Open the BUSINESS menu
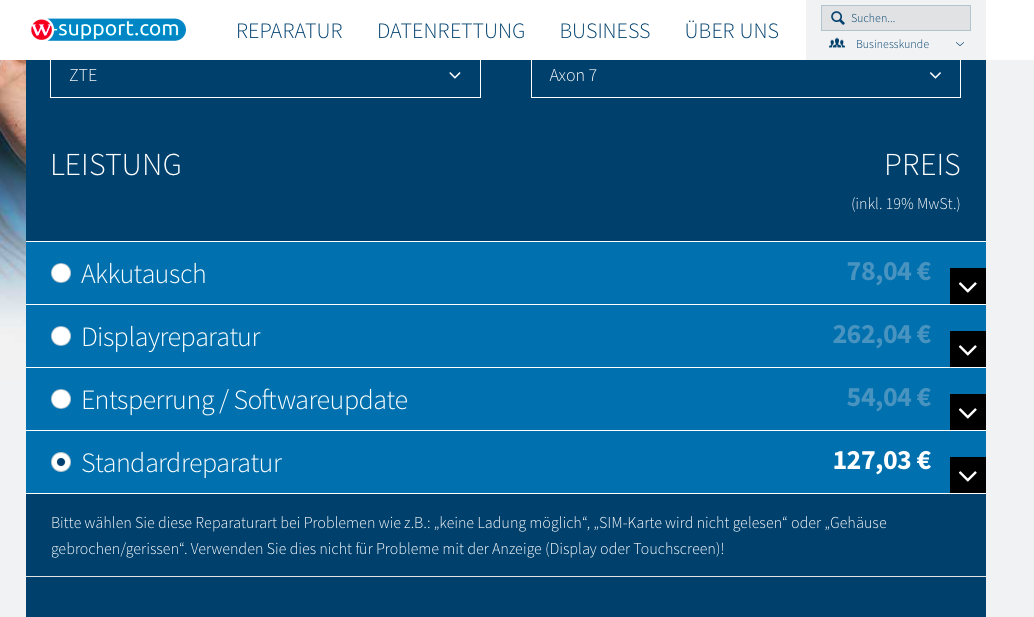This screenshot has width=1034, height=617. 605,30
